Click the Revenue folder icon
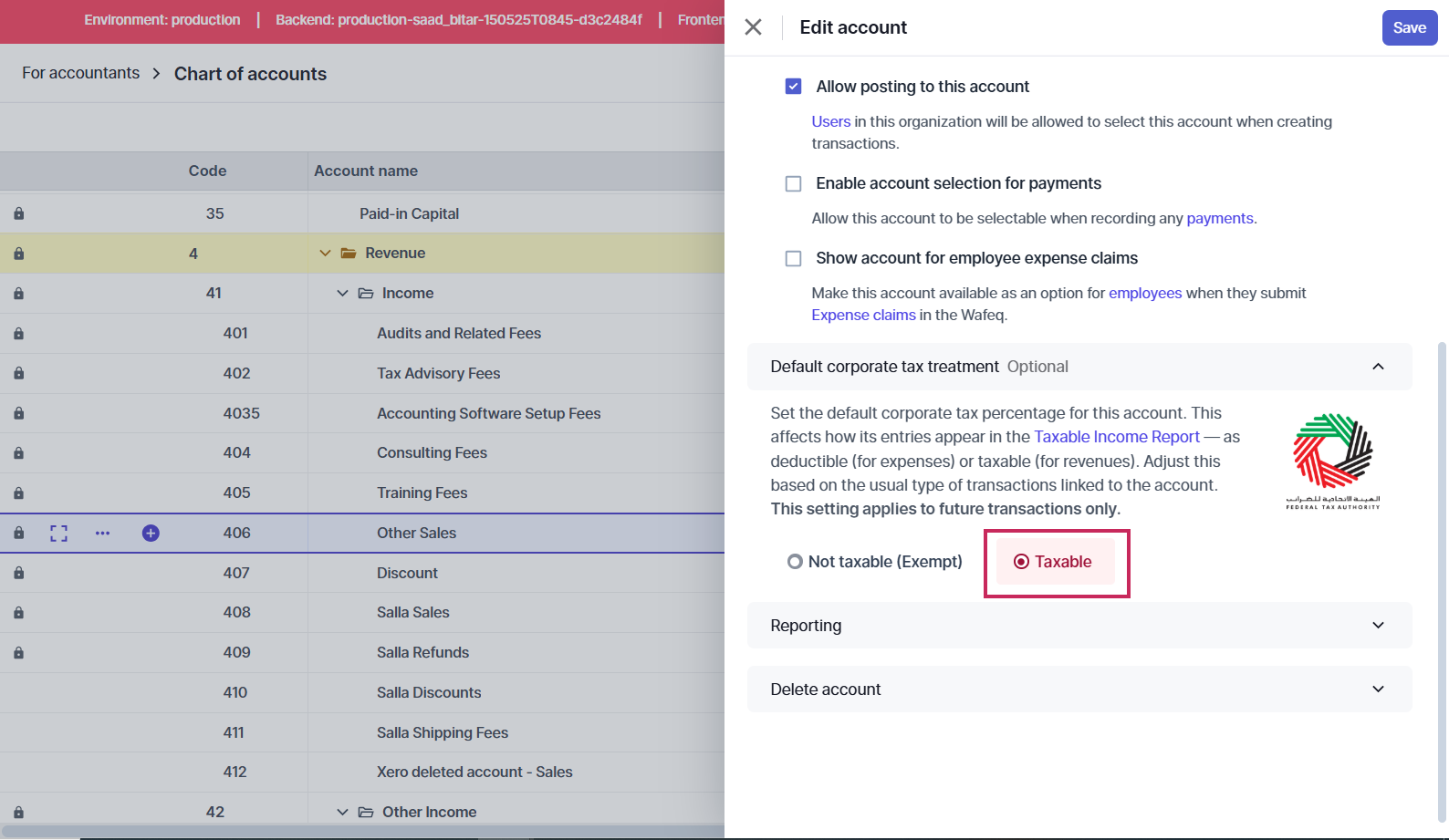Image resolution: width=1449 pixels, height=840 pixels. pos(348,254)
